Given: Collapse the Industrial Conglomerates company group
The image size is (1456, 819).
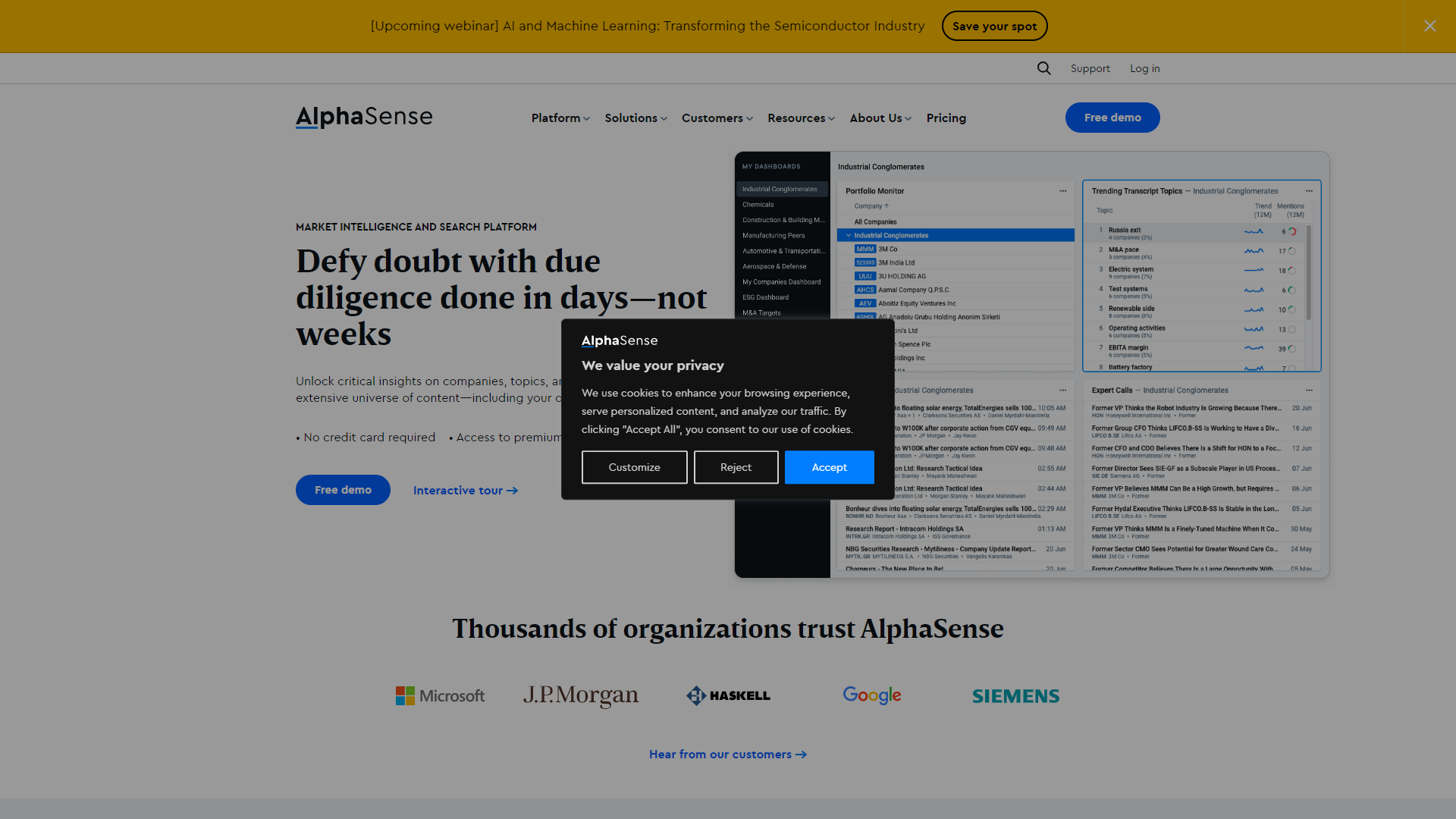Looking at the screenshot, I should (849, 235).
